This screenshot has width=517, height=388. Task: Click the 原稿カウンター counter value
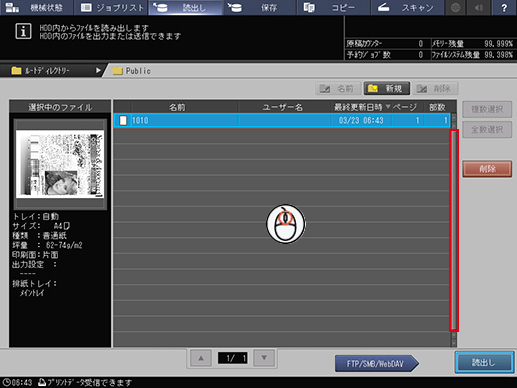(421, 44)
